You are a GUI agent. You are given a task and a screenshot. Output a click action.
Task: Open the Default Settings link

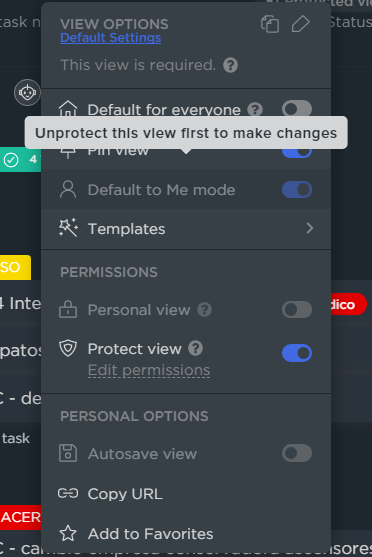pyautogui.click(x=110, y=38)
